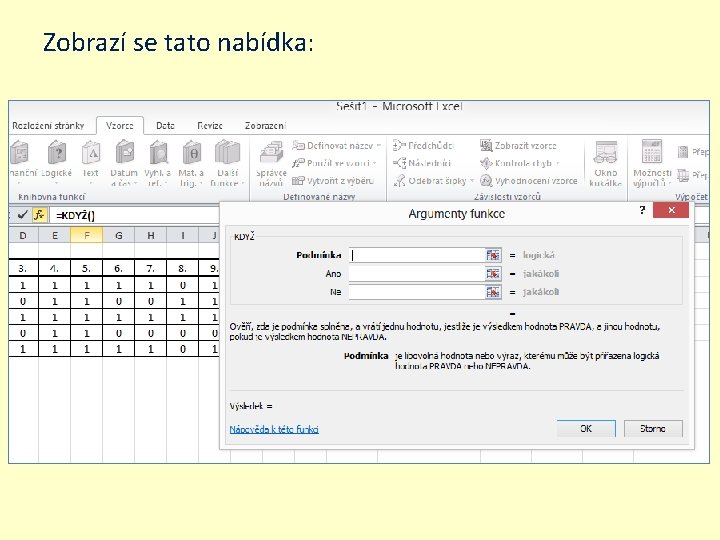Switch to the Zobrazení tab
Image resolution: width=720 pixels, height=540 pixels.
pos(265,125)
